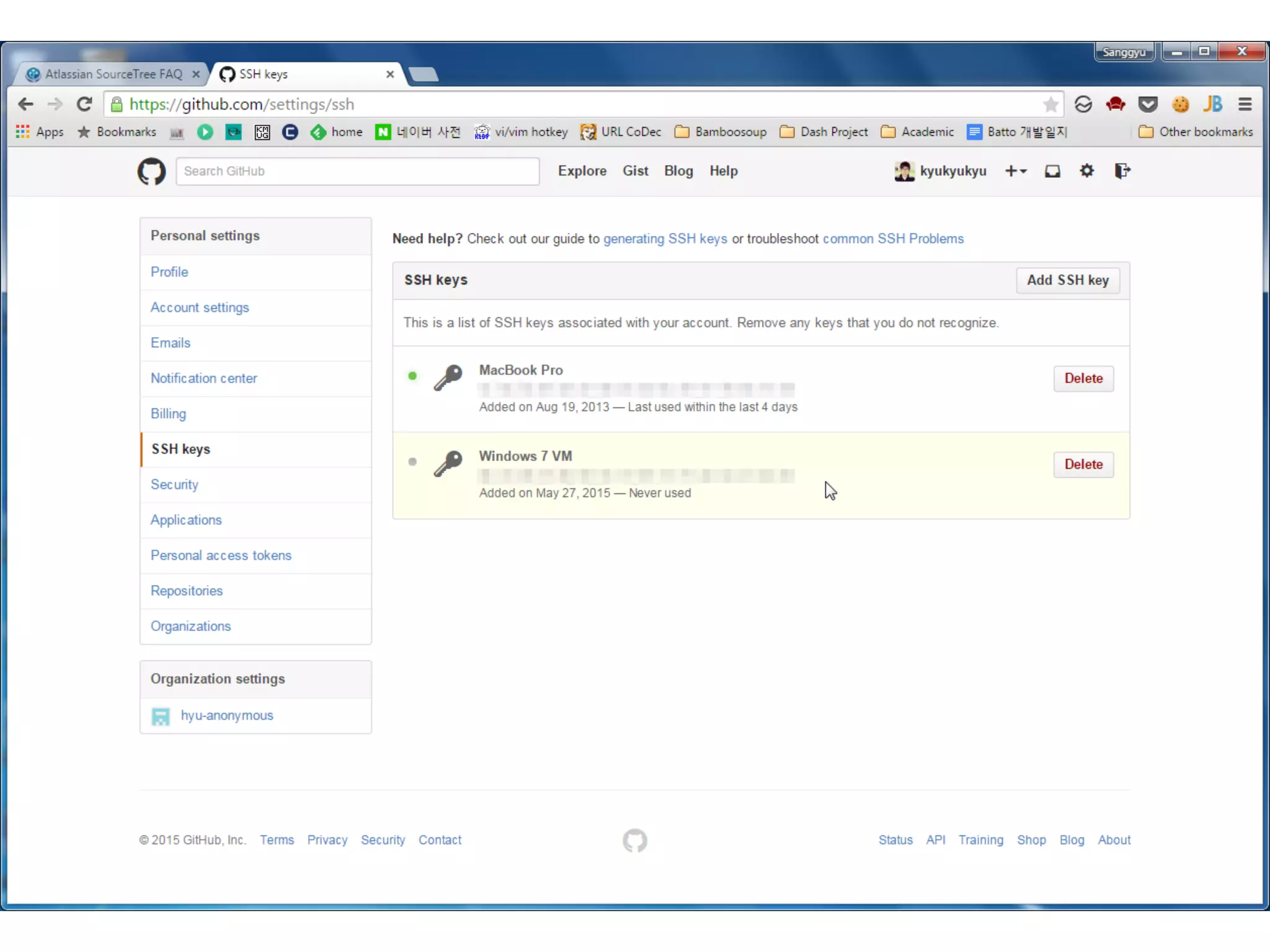Click the Add SSH key button

[x=1067, y=280]
